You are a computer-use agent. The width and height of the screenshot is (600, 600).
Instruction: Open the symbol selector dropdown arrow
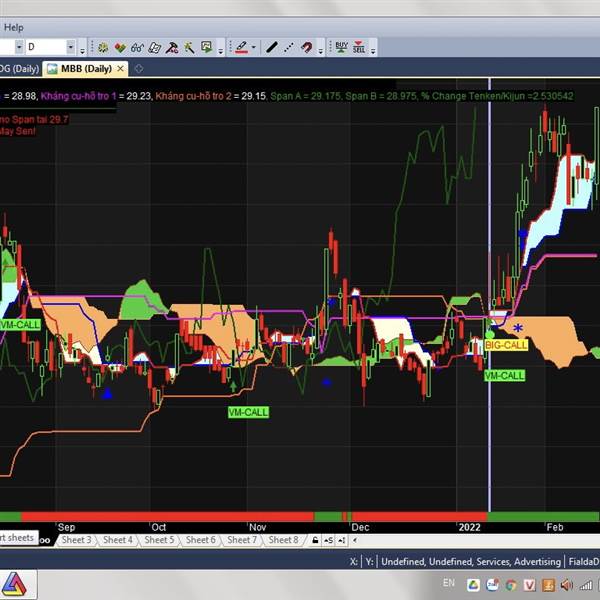[18, 47]
